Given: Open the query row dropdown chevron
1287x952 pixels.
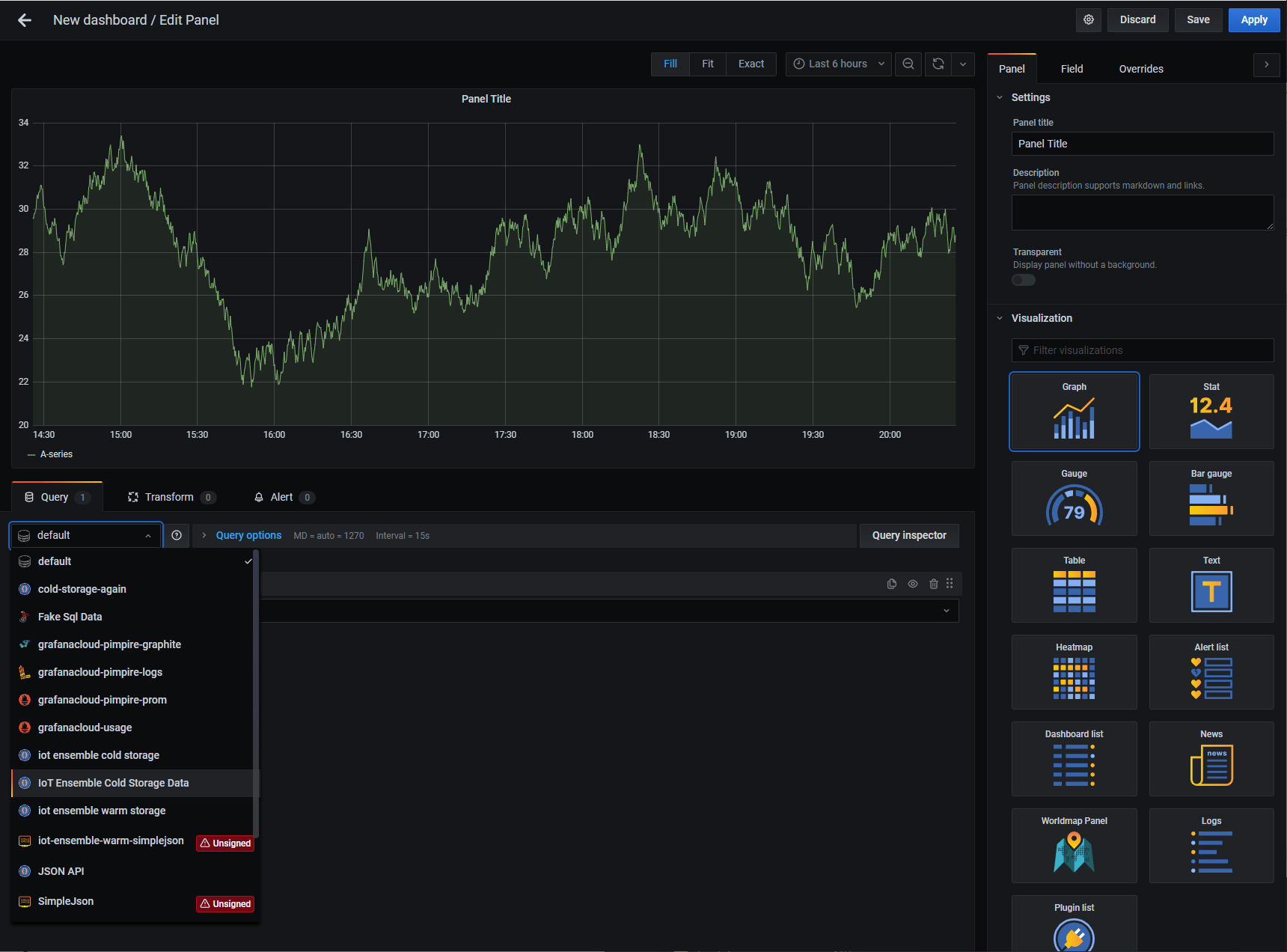Looking at the screenshot, I should tap(947, 611).
